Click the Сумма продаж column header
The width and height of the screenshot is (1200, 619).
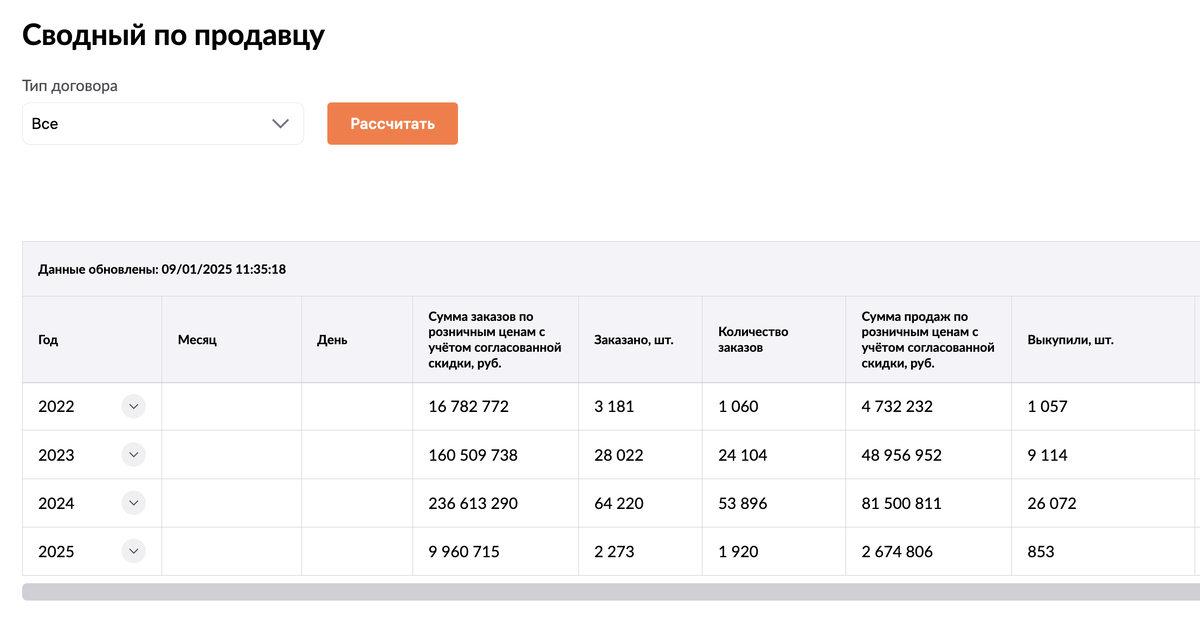927,340
